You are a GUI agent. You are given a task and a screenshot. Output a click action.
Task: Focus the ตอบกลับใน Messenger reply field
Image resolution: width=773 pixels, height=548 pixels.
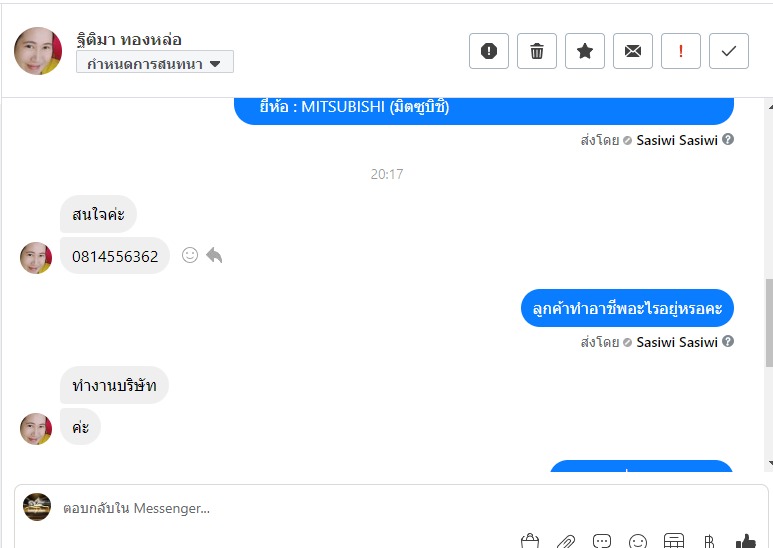point(389,508)
